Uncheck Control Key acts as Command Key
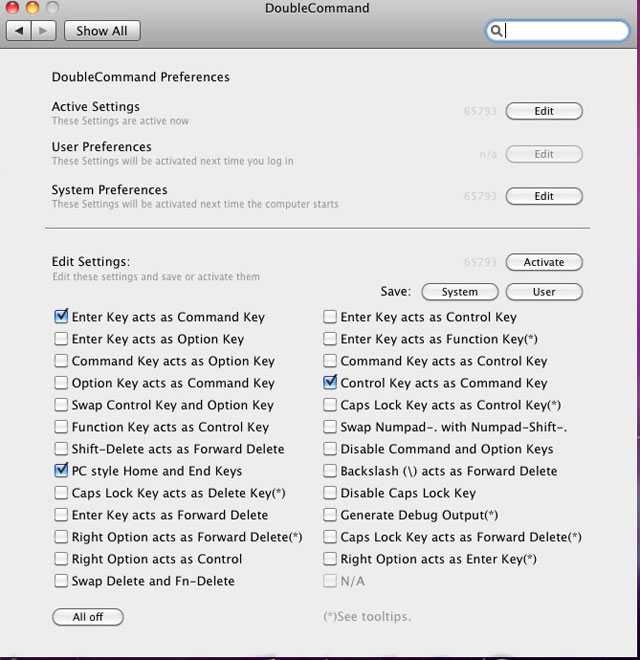This screenshot has height=660, width=640. [x=330, y=383]
